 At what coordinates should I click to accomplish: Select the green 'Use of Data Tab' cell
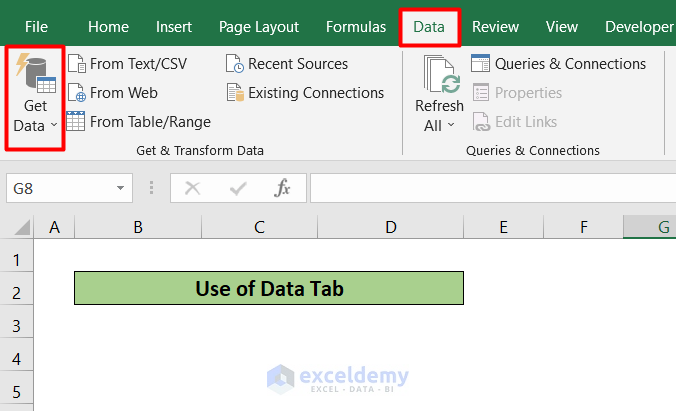pyautogui.click(x=269, y=289)
